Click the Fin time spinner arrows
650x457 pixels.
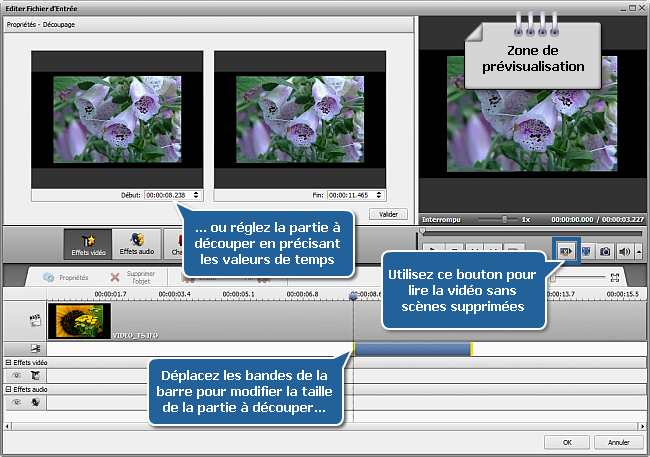click(x=379, y=195)
